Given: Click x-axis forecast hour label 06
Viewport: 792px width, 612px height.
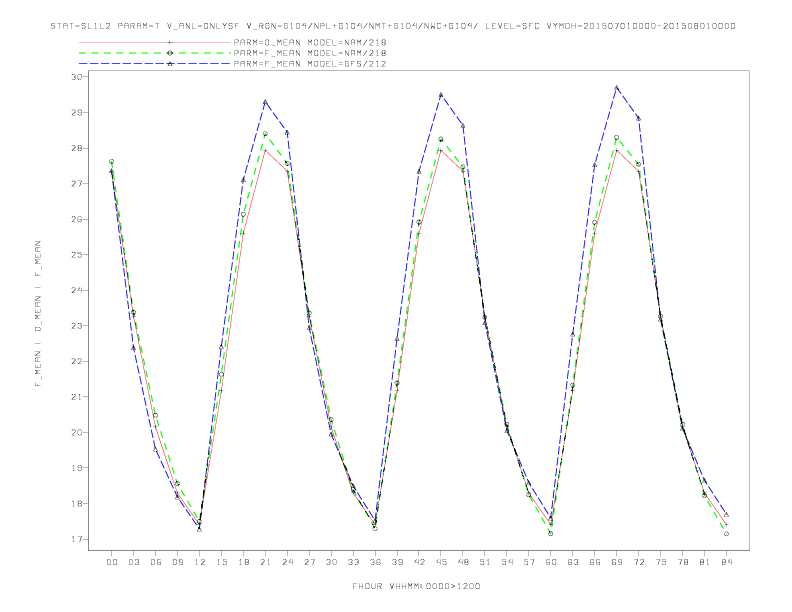Looking at the screenshot, I should click(x=156, y=562).
